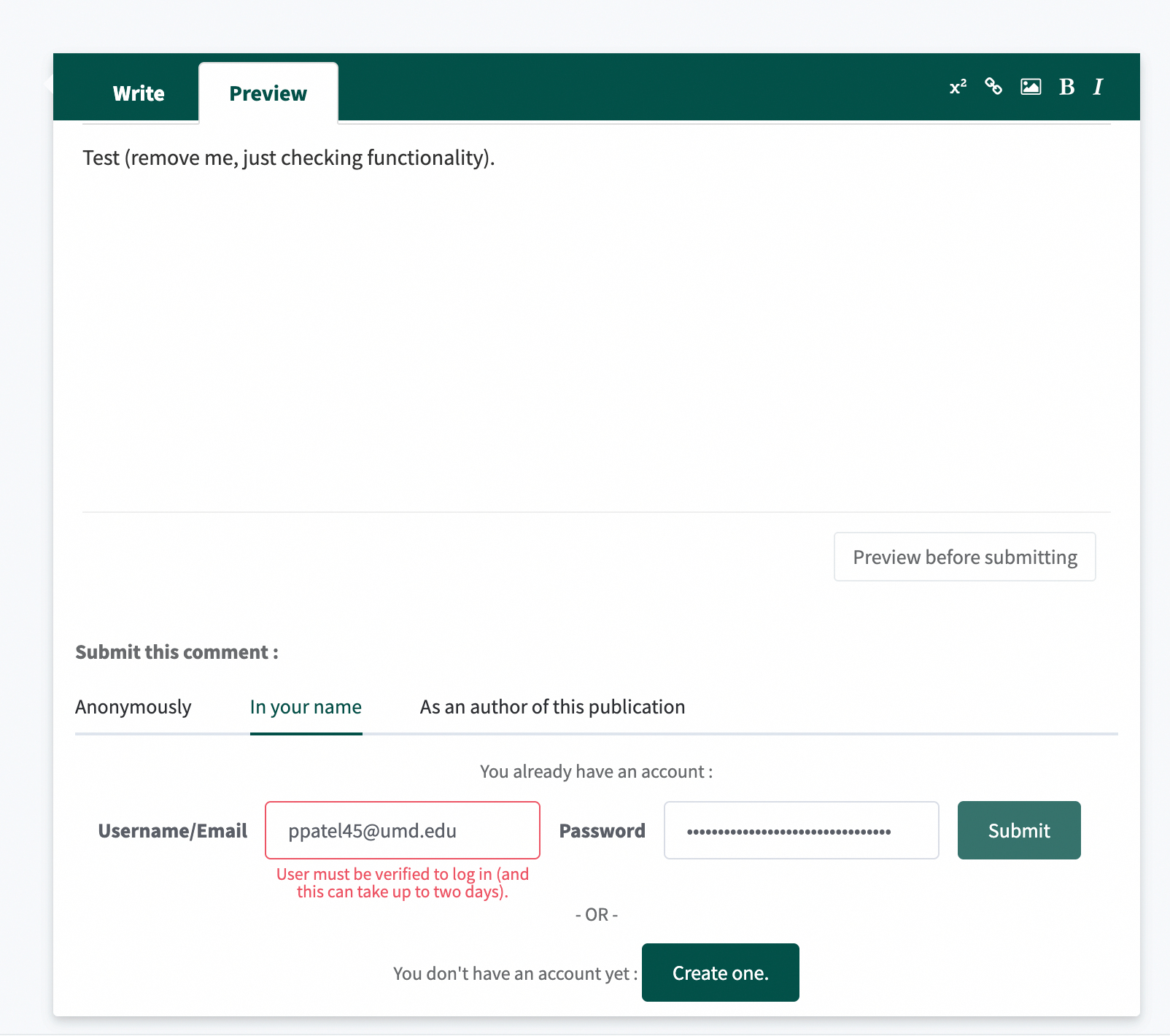The width and height of the screenshot is (1170, 1036).
Task: Select the In your name option
Action: (306, 707)
